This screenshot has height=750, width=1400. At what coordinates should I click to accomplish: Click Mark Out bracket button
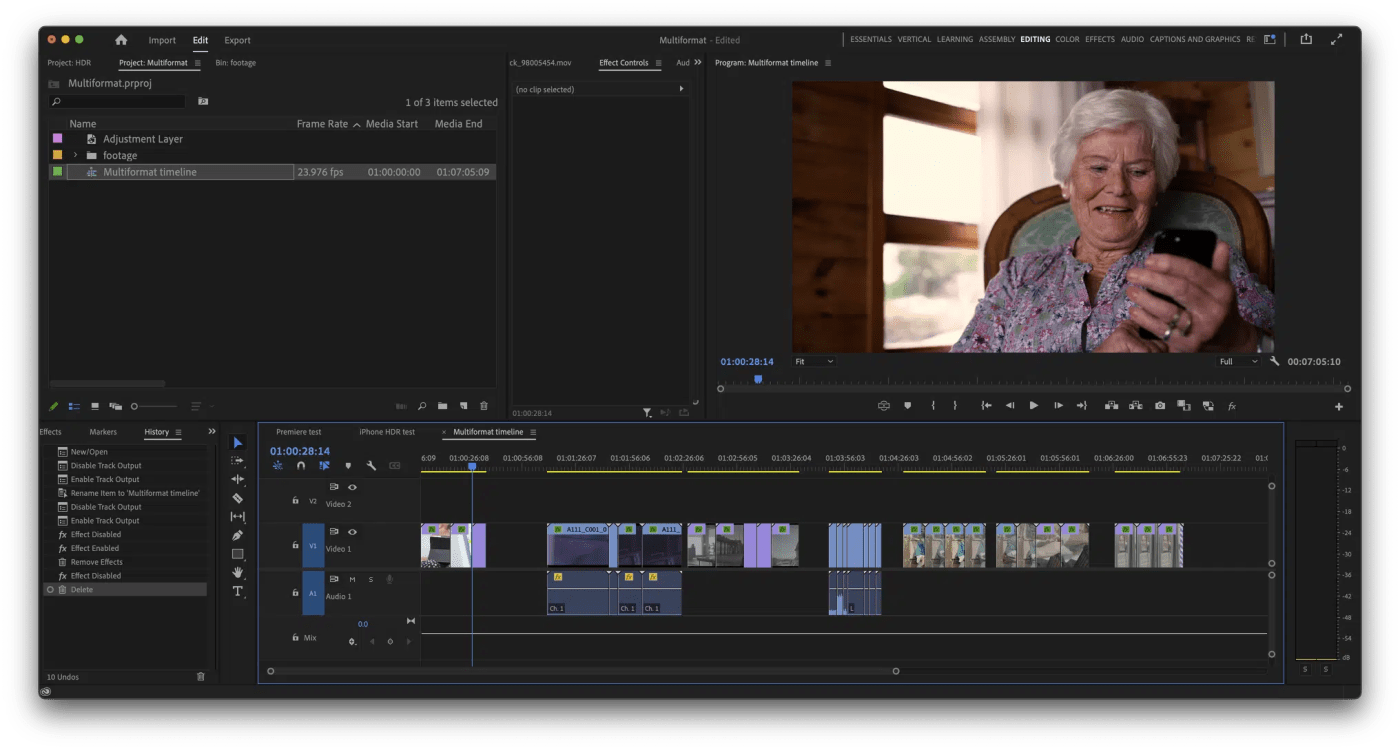[x=955, y=406]
